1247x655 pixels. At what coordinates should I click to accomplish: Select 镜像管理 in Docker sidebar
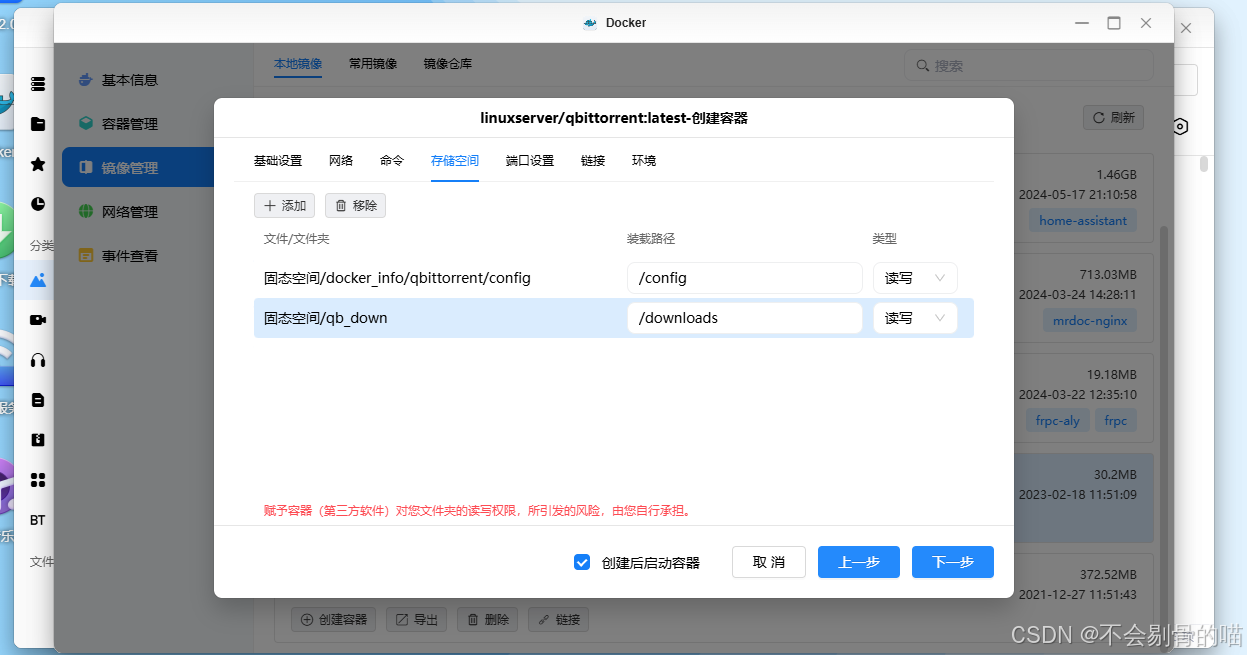point(138,167)
